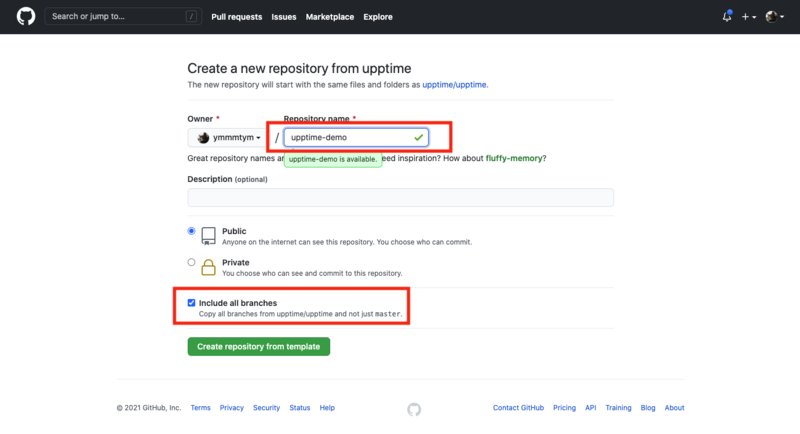Open the Help footer link

pyautogui.click(x=327, y=408)
